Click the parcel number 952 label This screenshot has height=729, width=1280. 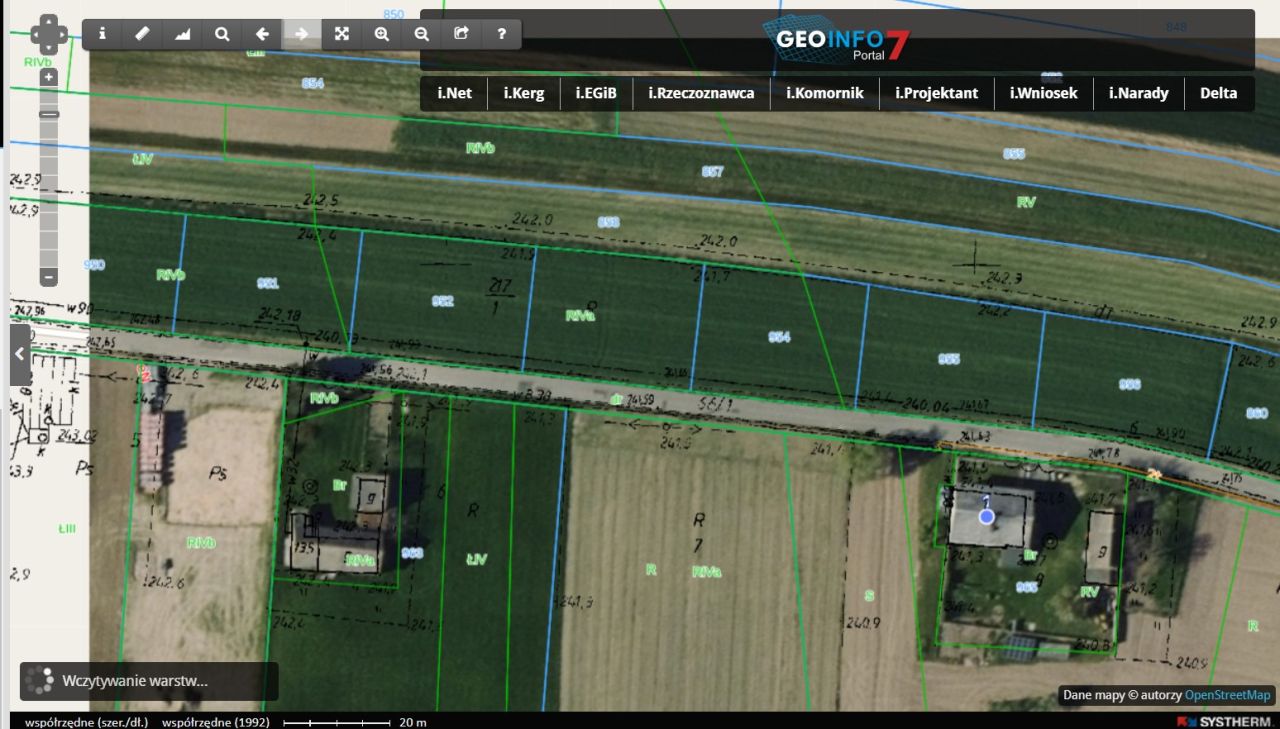coord(442,301)
